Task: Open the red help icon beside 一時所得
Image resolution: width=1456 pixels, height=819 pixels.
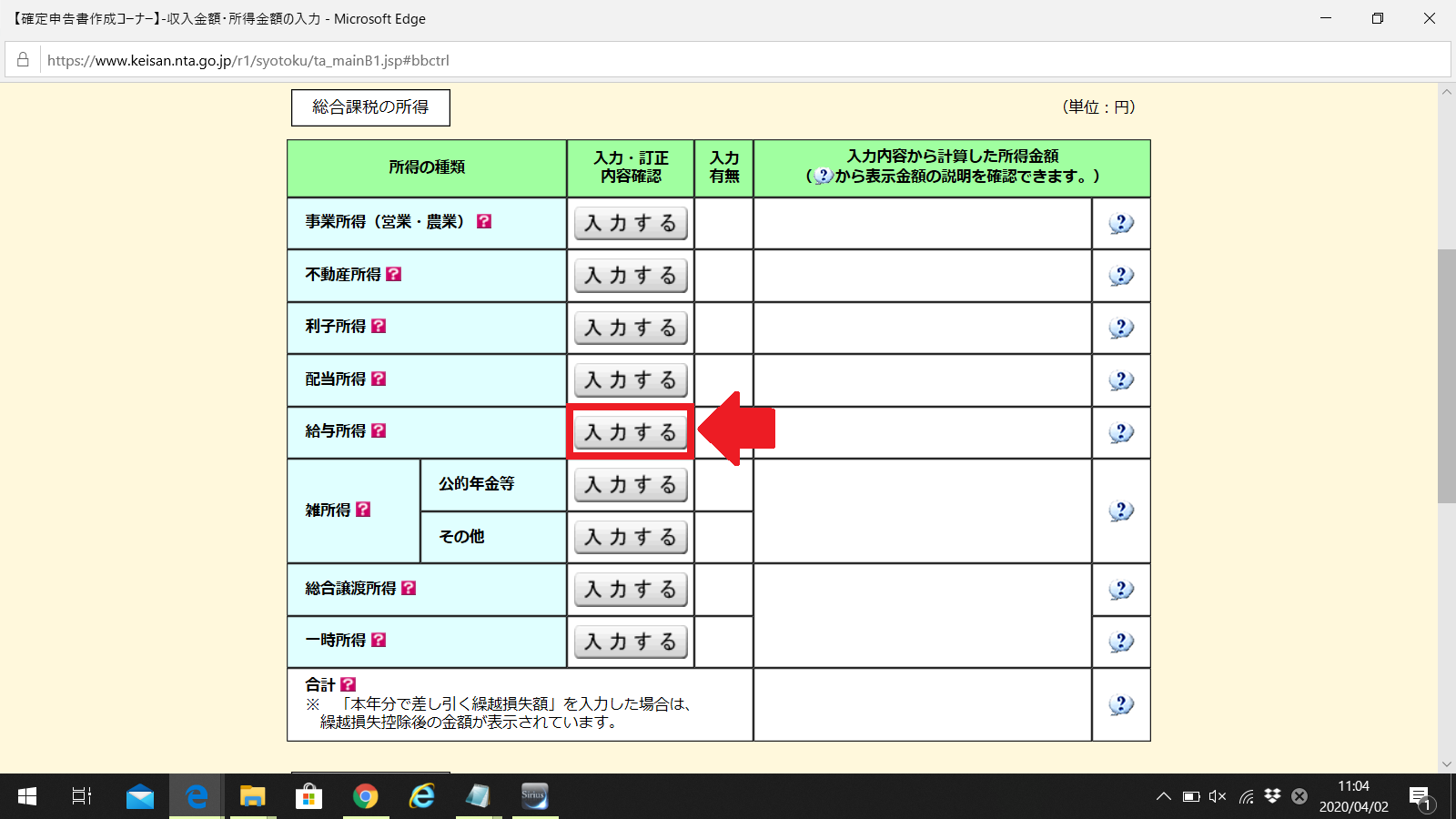Action: point(379,640)
